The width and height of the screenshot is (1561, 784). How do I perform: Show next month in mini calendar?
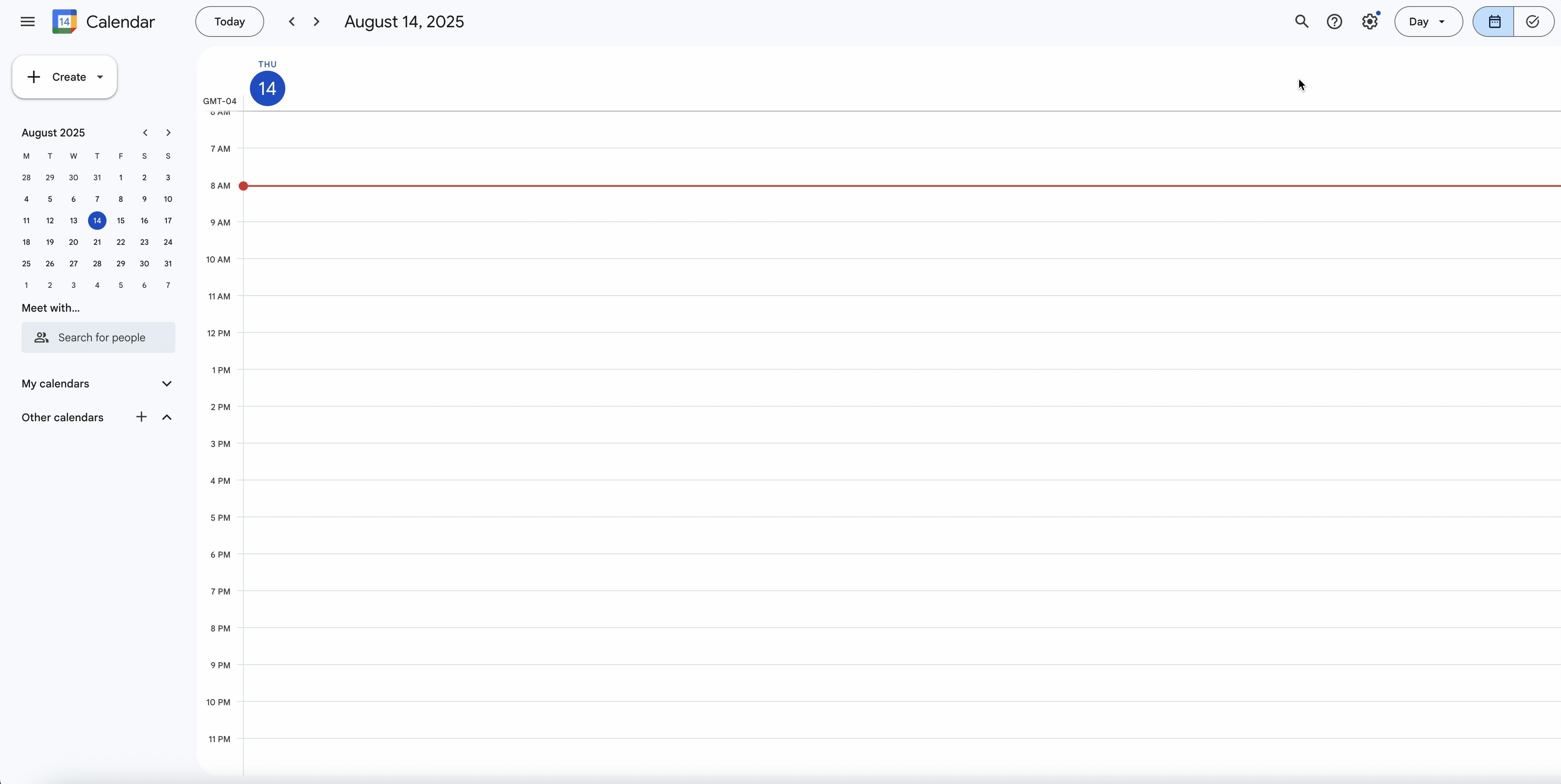coord(168,133)
